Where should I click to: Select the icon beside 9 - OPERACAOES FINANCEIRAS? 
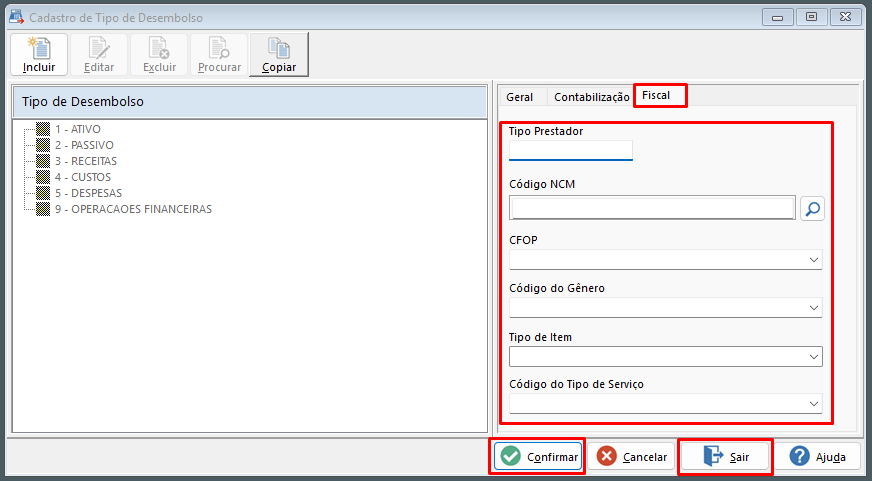pos(43,210)
